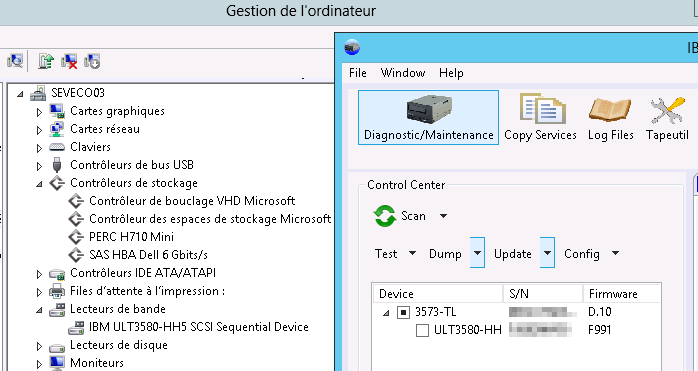Image resolution: width=698 pixels, height=371 pixels.
Task: Expand the Files d'attente à l'impression node
Action: (39, 292)
